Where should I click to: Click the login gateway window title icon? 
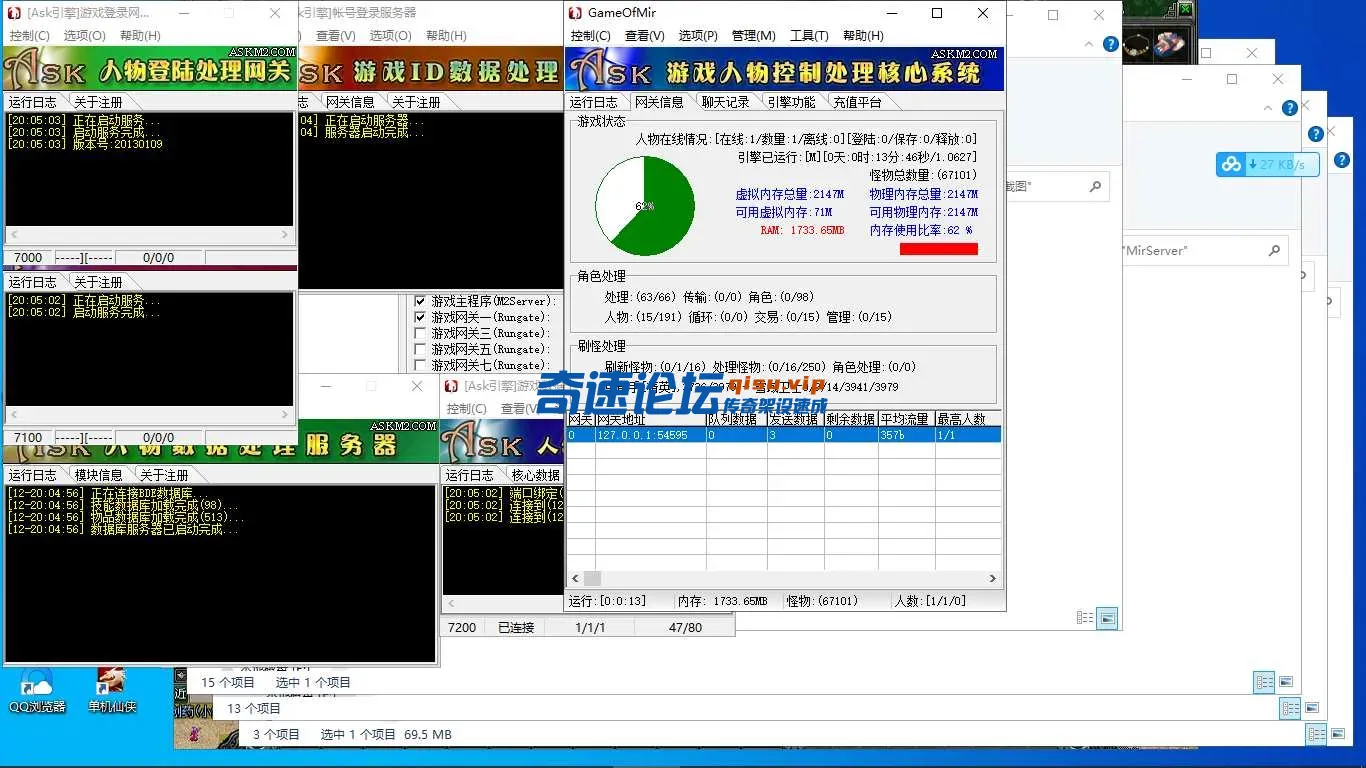click(14, 13)
